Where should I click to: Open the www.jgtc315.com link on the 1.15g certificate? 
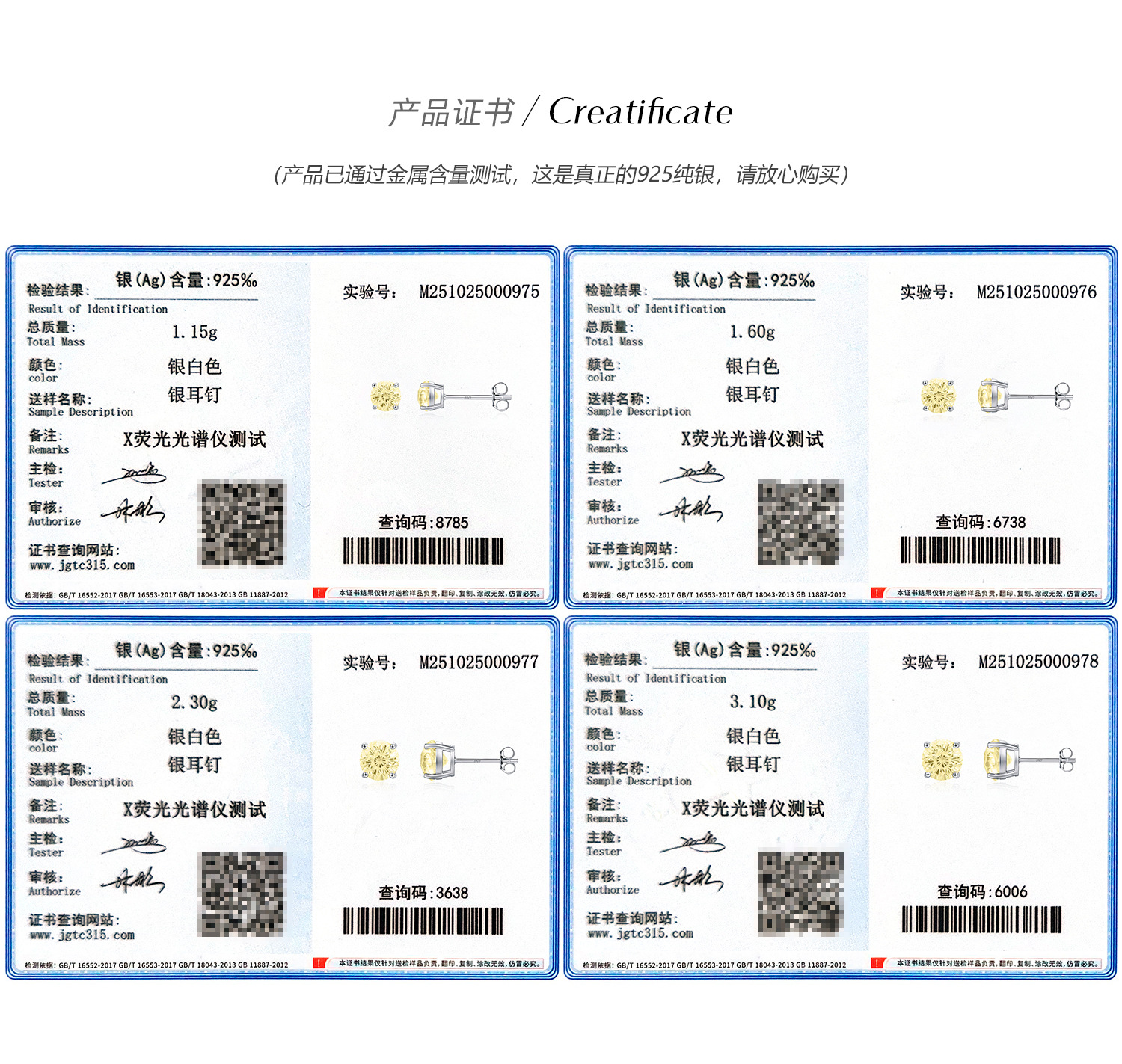pos(82,565)
